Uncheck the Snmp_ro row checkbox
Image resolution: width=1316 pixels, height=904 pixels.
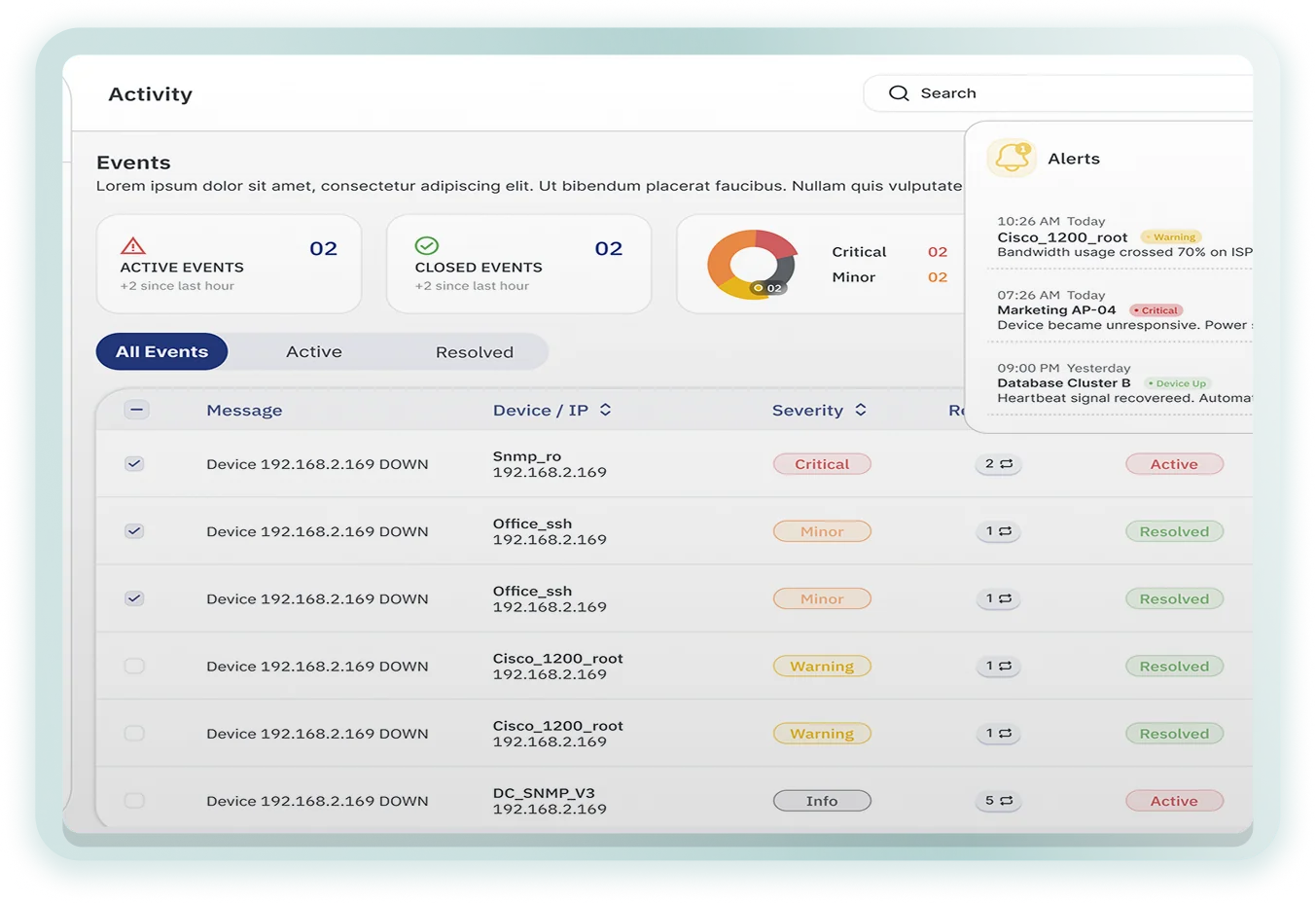tap(134, 464)
